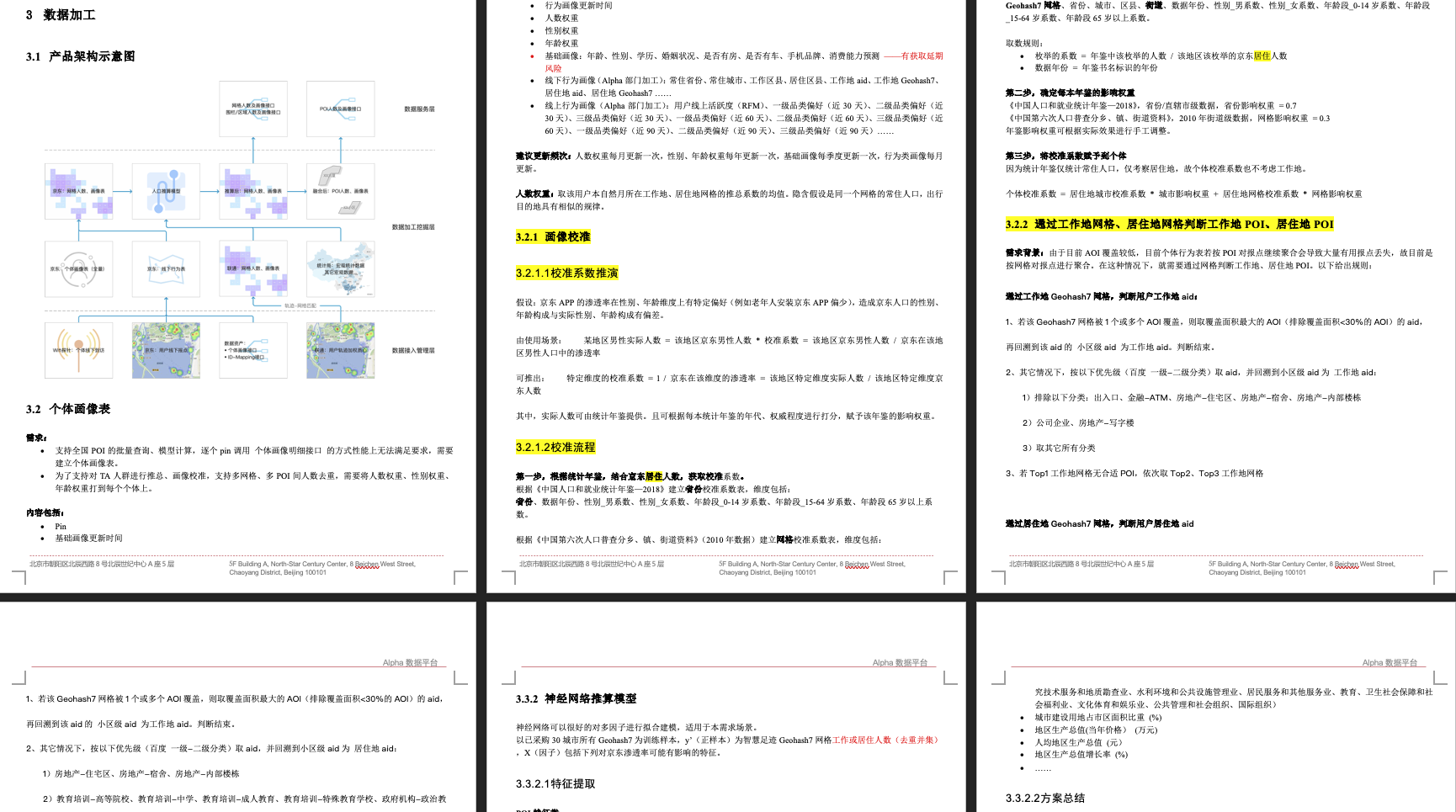Screen dimensions: 1456x812
Task: Click the heading "第二步，确定每本年鉴的影响权重"
Action: (1070, 93)
